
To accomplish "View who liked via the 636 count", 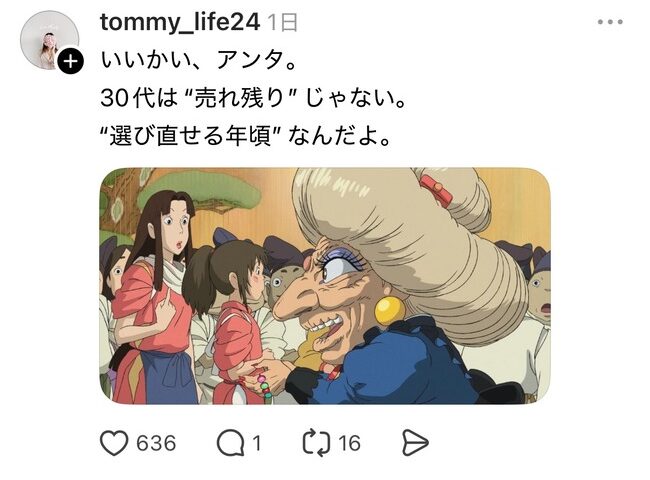I will point(156,443).
